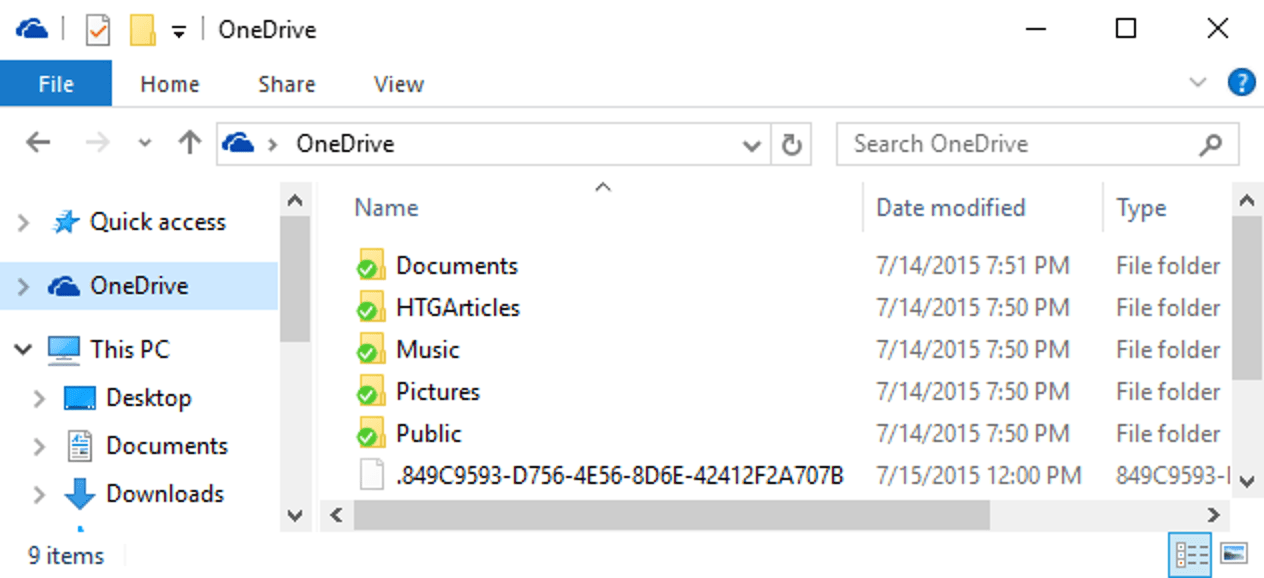Click the HTGArticles folder synced icon
1264x578 pixels.
pyautogui.click(x=371, y=307)
